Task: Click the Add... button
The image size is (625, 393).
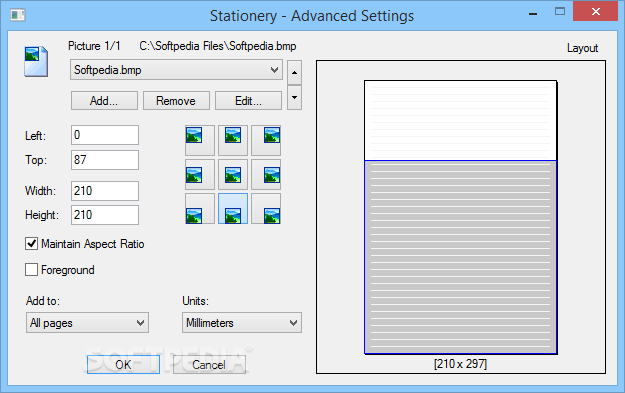Action: coord(104,100)
